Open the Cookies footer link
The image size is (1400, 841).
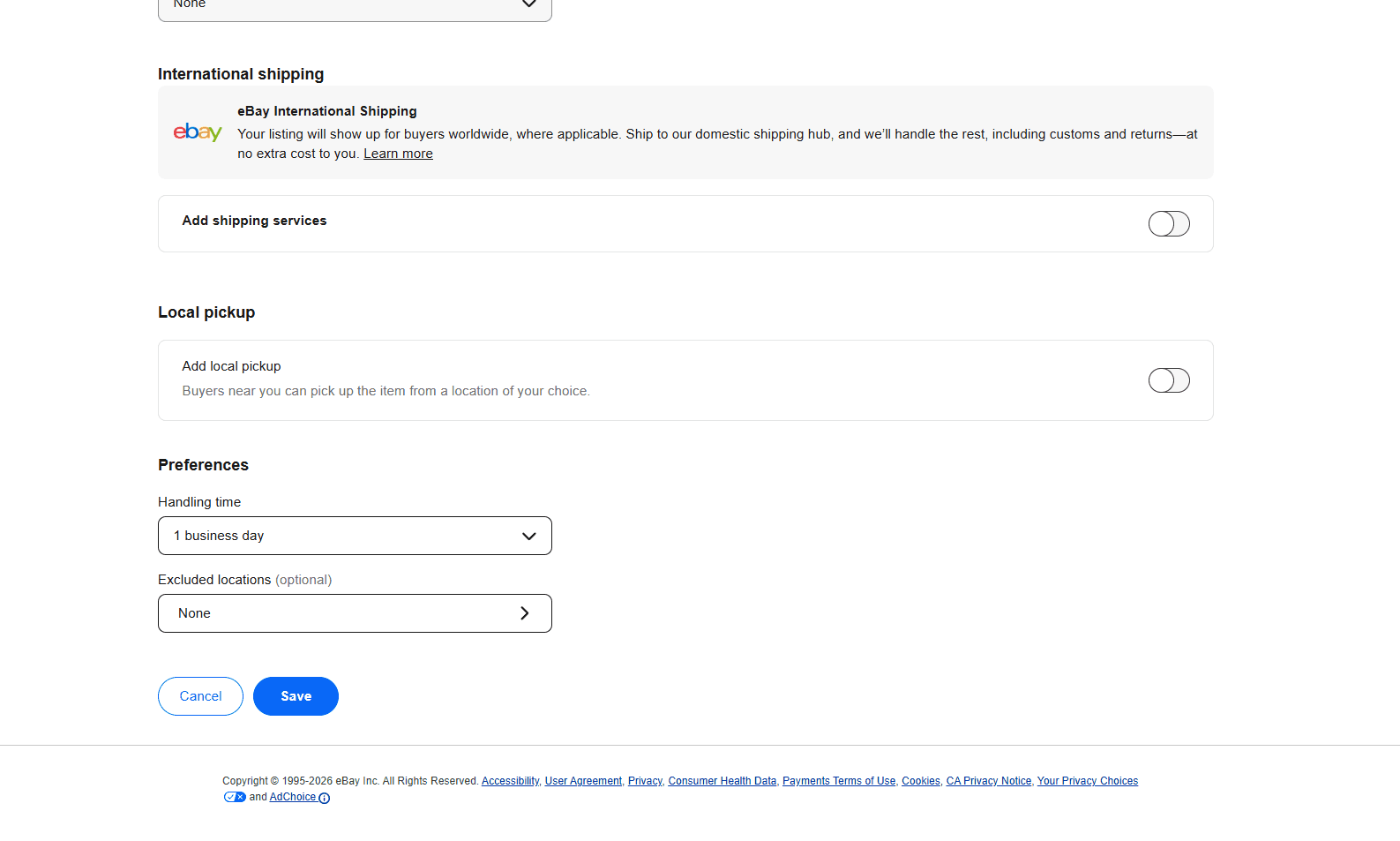pyautogui.click(x=921, y=781)
